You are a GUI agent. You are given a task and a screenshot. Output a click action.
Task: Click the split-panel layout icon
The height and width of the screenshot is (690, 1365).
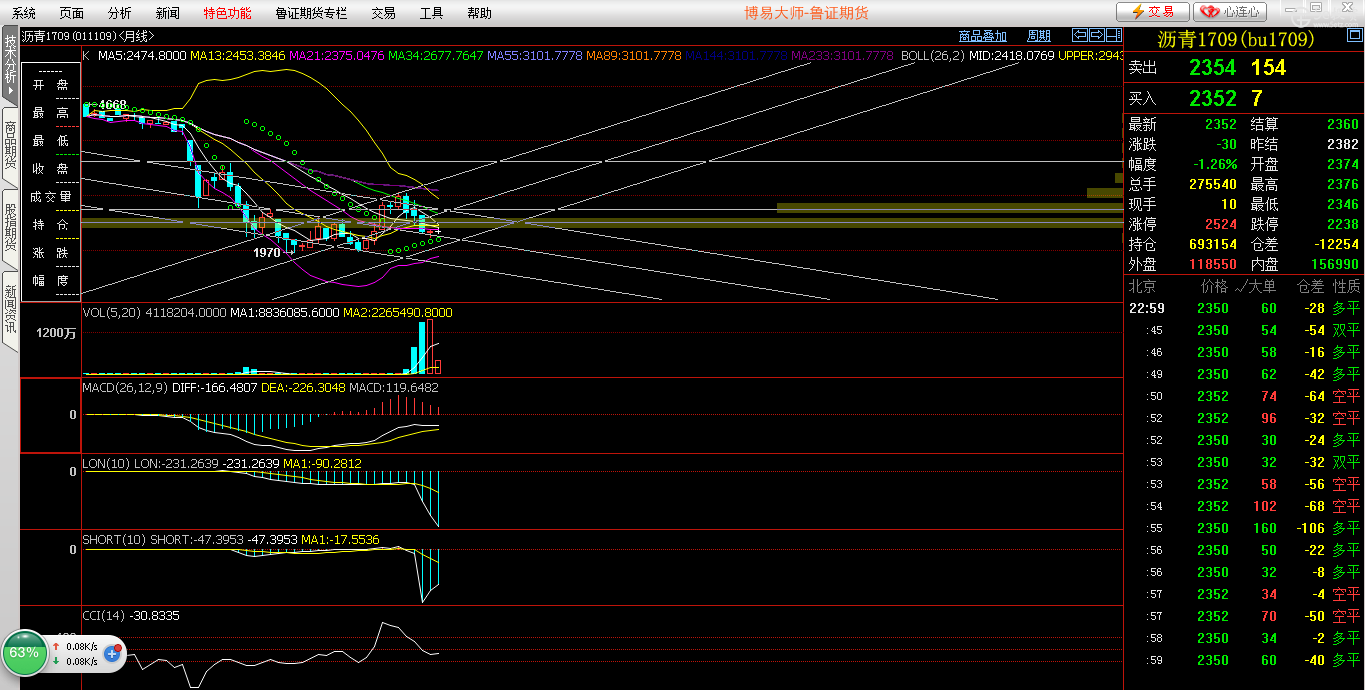(1113, 35)
